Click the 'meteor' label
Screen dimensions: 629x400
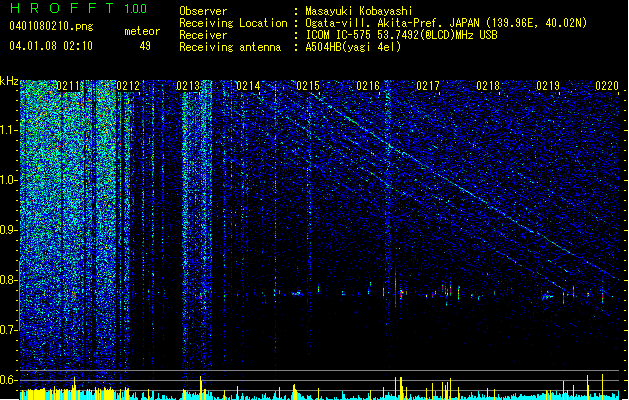click(x=142, y=31)
